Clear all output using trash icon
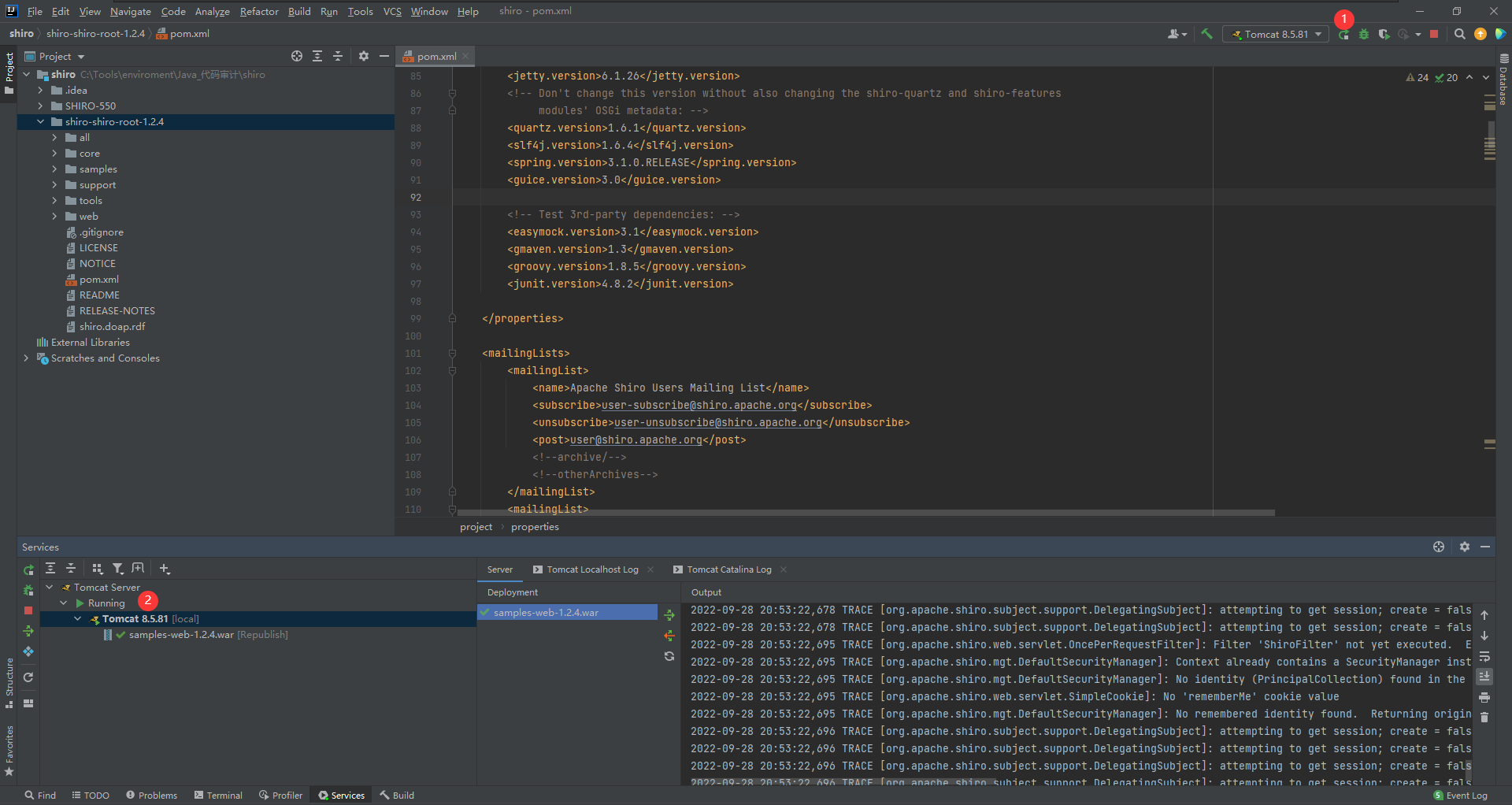 1484,718
